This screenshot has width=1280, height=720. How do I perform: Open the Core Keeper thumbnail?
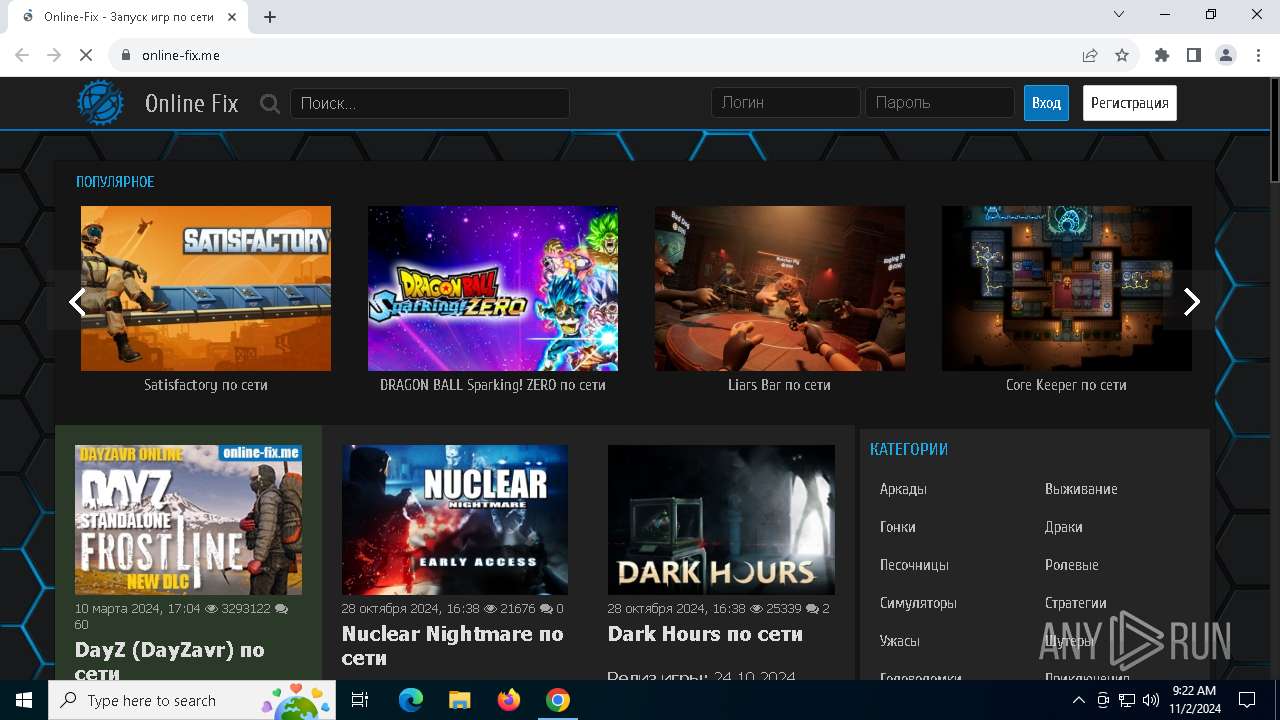tap(1067, 288)
